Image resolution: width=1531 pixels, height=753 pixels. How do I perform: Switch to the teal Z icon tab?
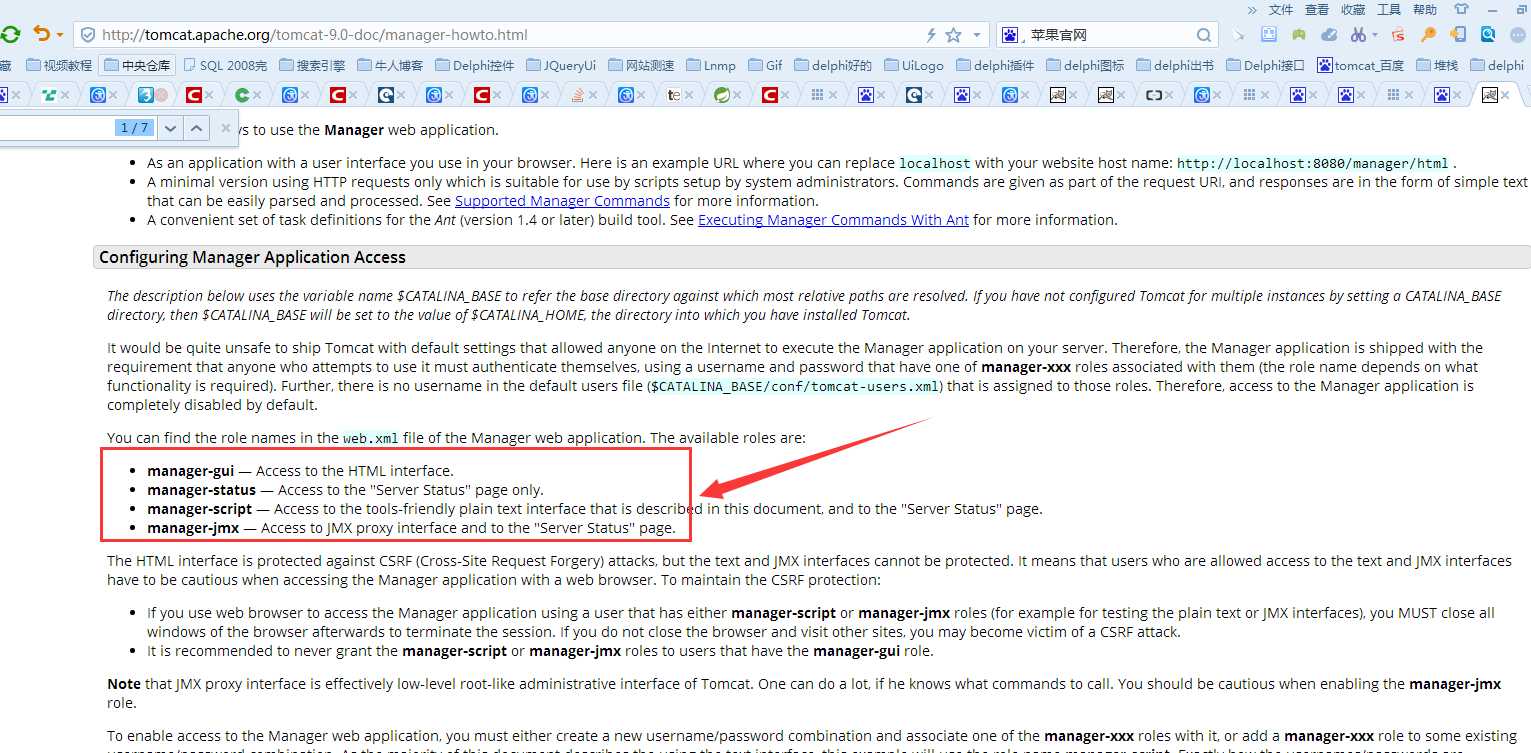49,96
